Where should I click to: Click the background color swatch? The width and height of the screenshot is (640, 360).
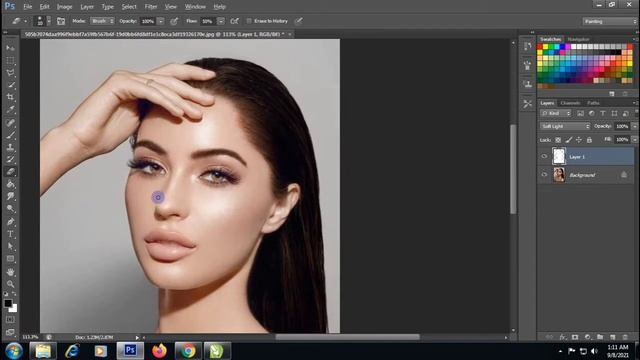[x=14, y=309]
